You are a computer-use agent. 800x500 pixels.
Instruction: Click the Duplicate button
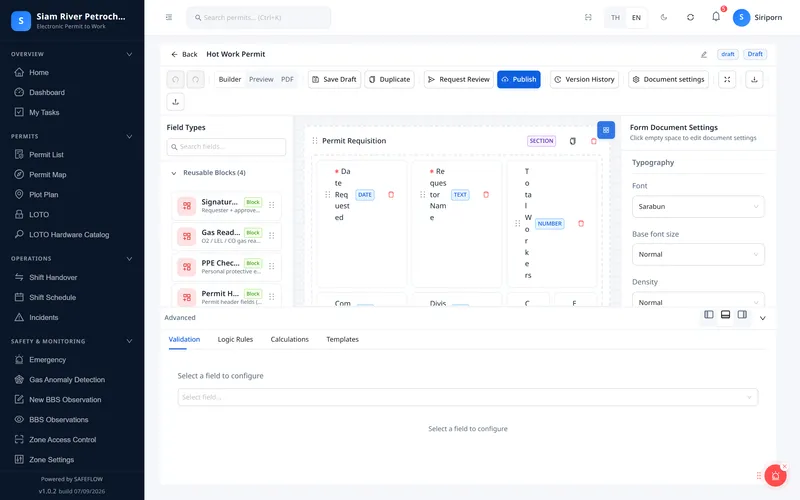click(x=389, y=80)
